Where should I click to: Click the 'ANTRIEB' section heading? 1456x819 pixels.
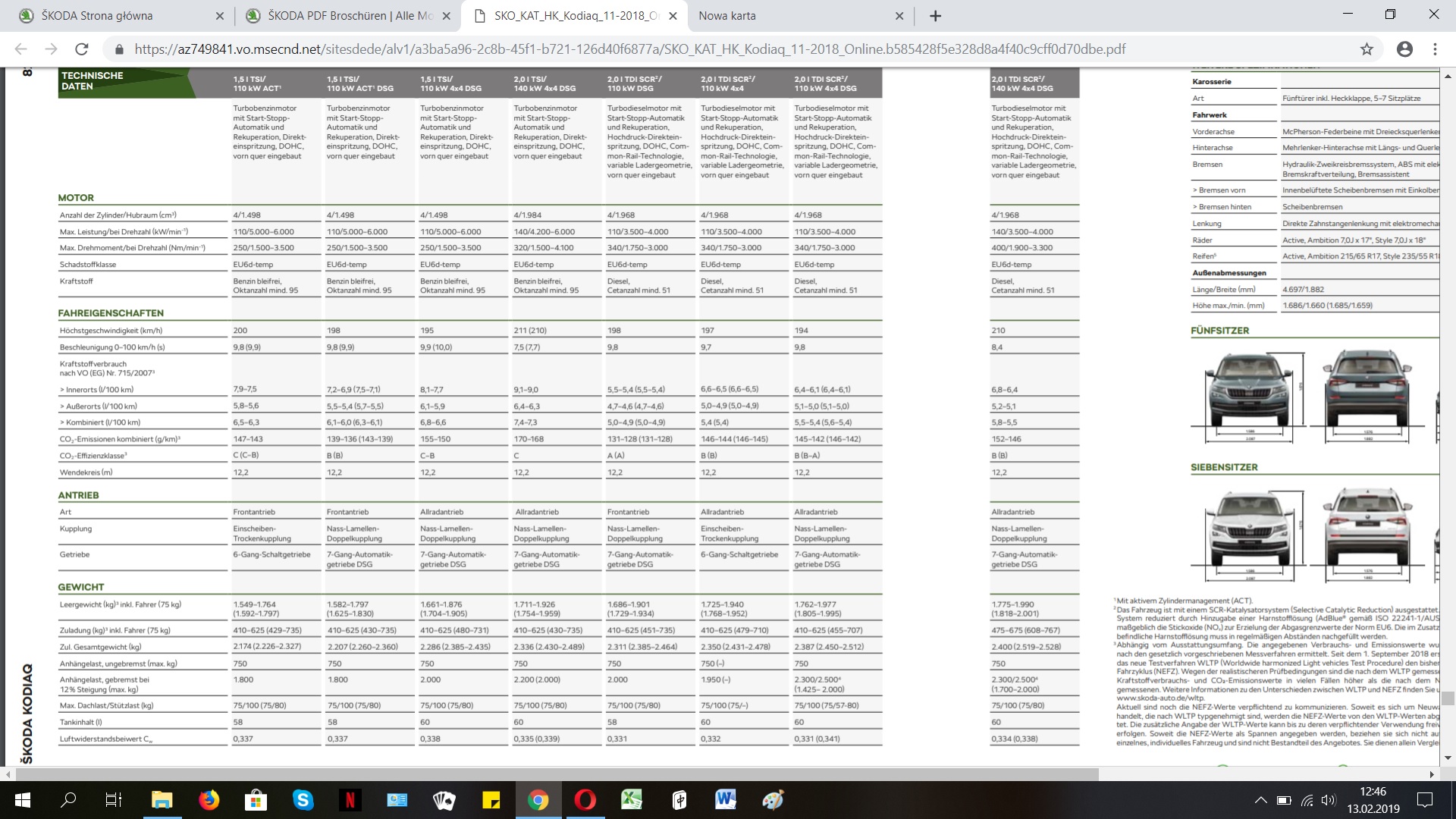pyautogui.click(x=79, y=495)
